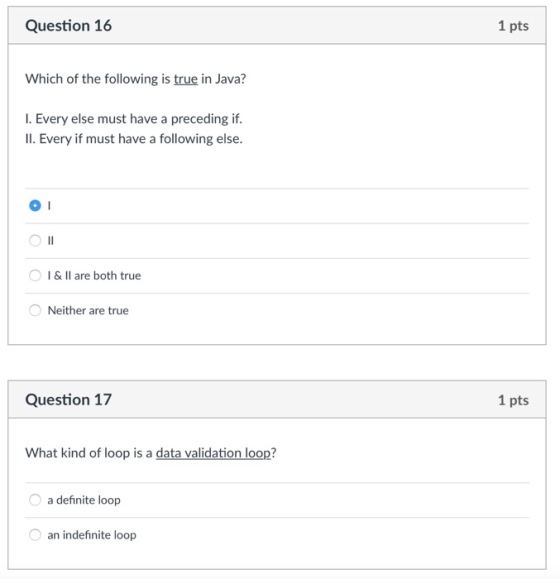Click the 'Question 17' header title

tap(68, 400)
